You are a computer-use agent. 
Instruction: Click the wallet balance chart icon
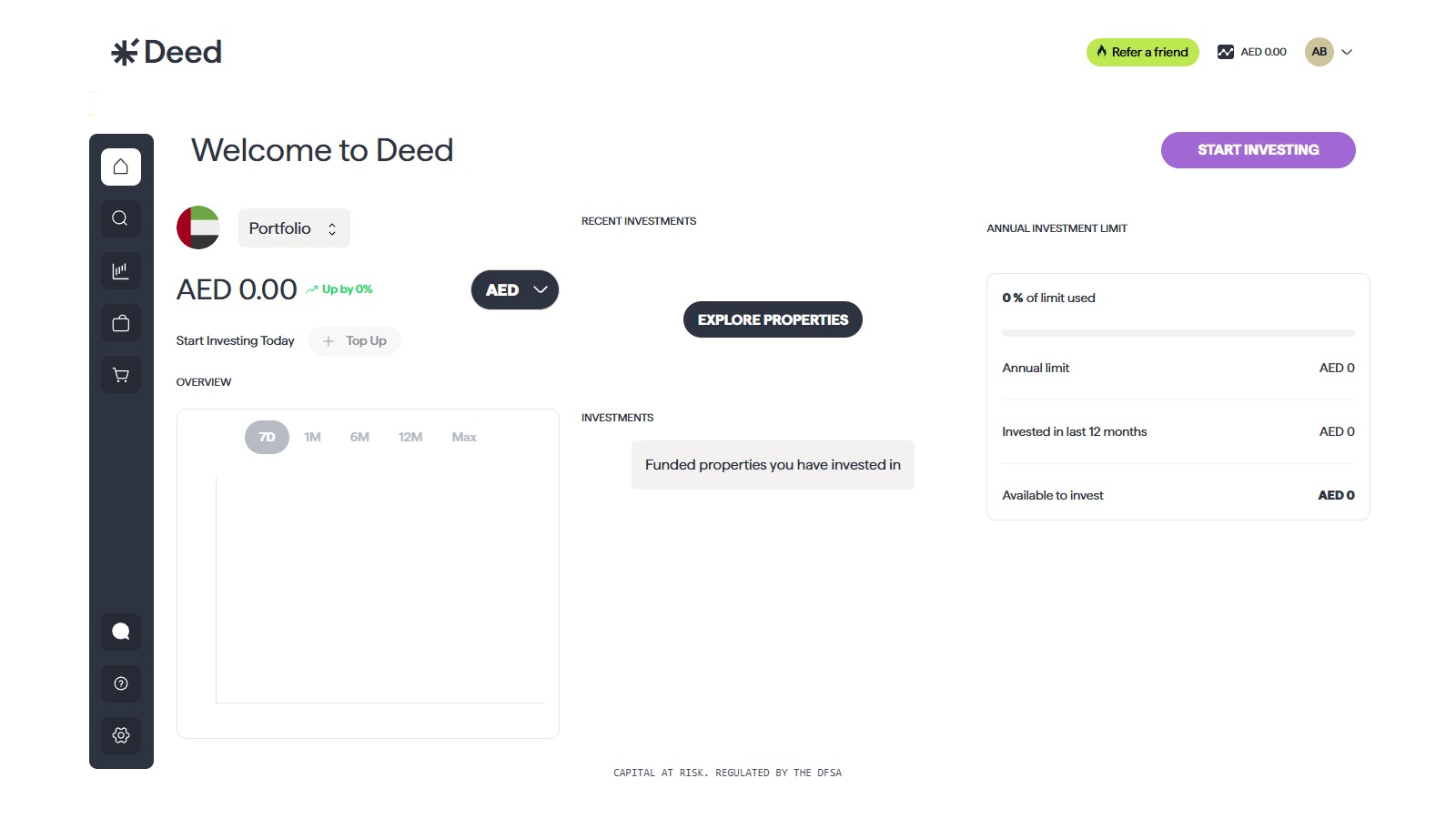1226,52
